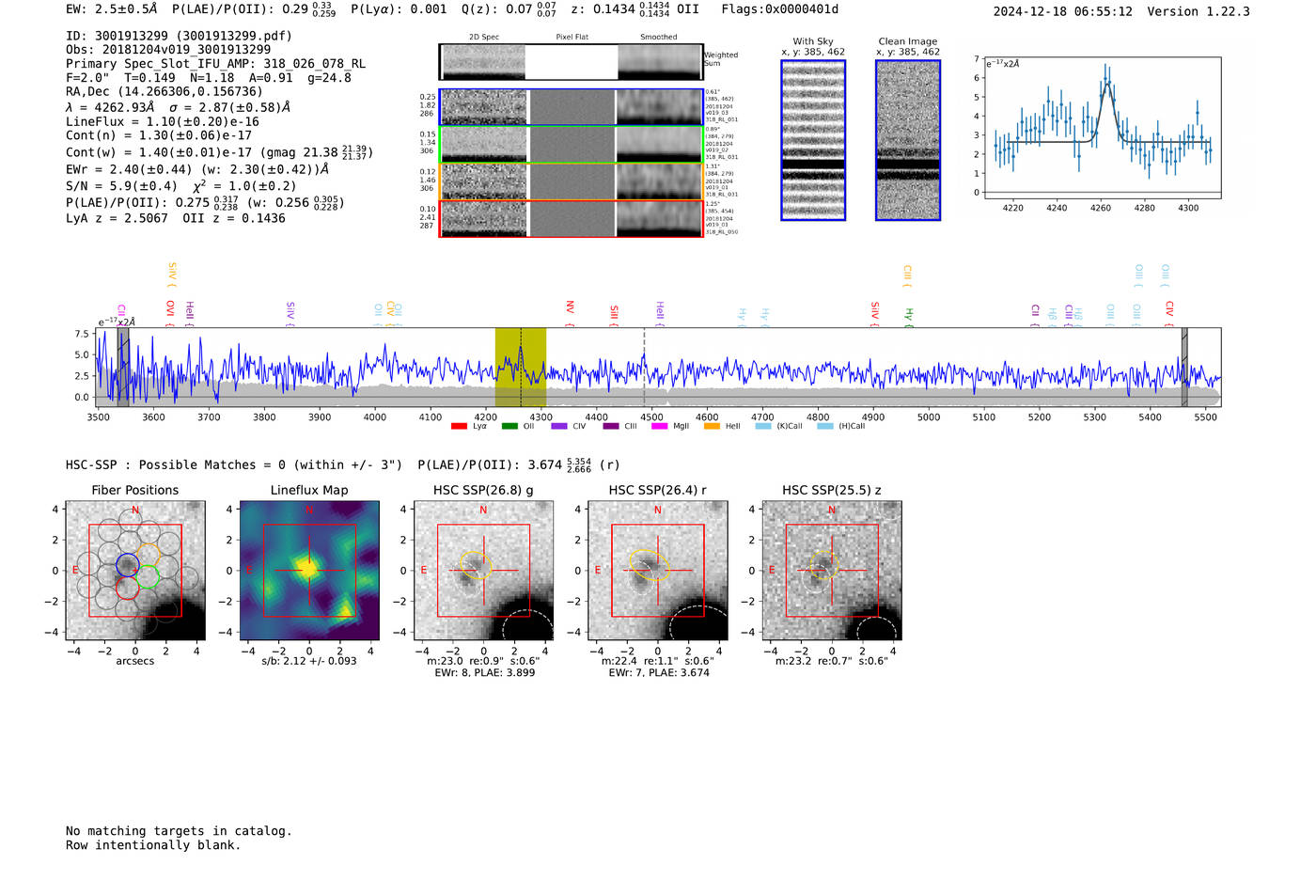The width and height of the screenshot is (1316, 896).
Task: Click the s/b: 2.12 +/- 0.093 caption
Action: [309, 661]
